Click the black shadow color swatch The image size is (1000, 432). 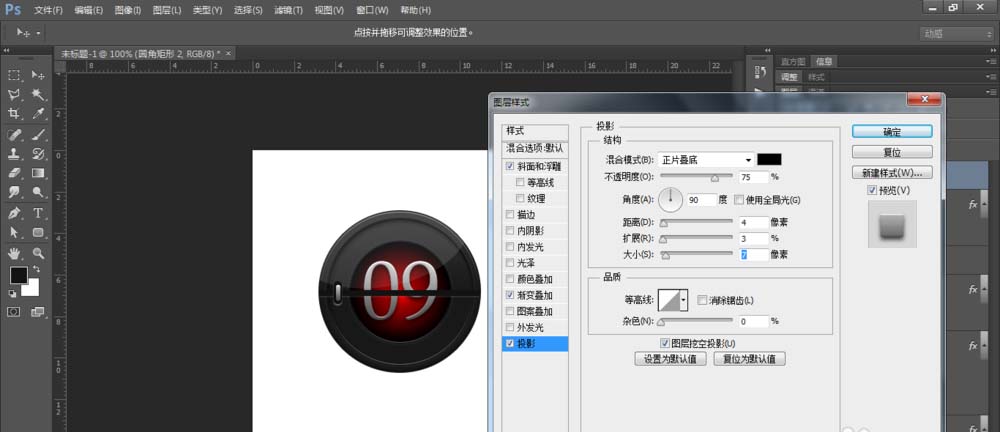pos(769,159)
